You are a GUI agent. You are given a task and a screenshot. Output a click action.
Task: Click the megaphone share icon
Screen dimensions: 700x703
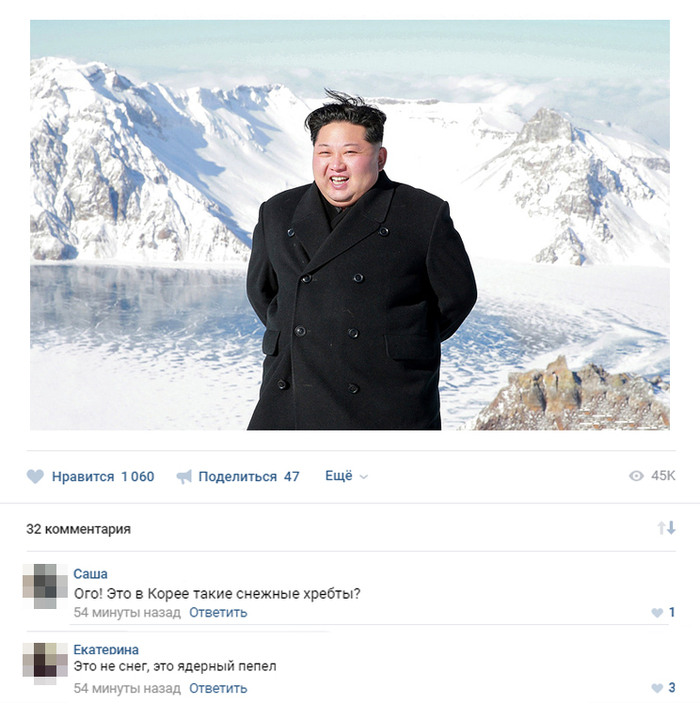(184, 477)
